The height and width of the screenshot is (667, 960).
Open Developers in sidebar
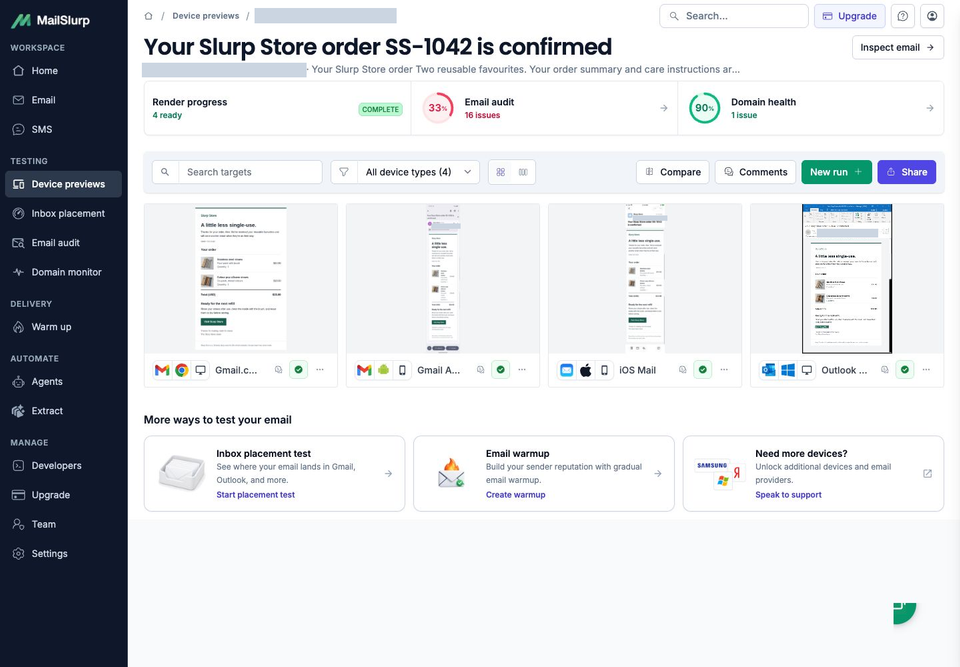(x=64, y=465)
